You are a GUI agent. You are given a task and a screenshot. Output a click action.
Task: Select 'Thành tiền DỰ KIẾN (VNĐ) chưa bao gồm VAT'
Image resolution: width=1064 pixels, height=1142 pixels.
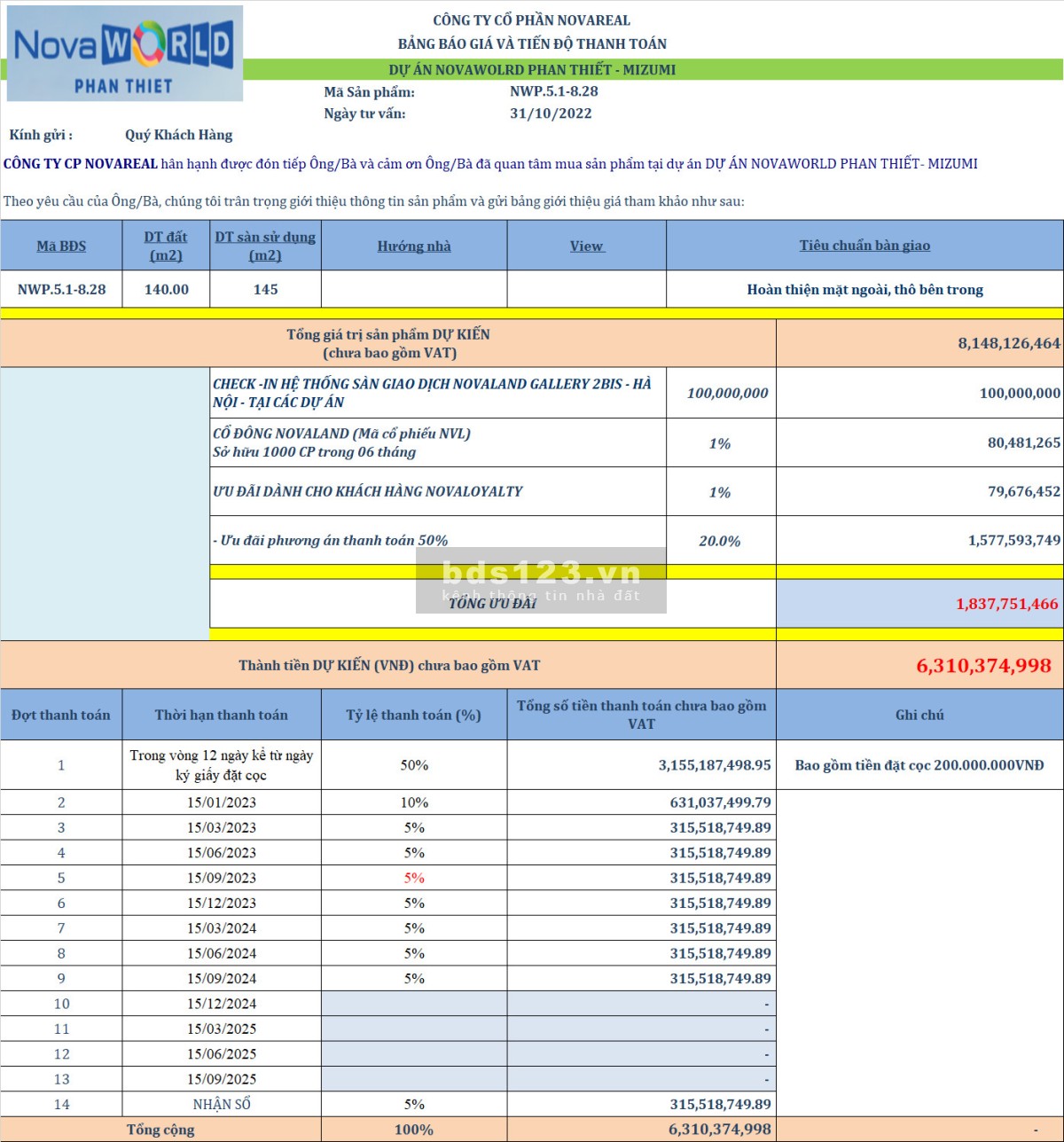click(389, 665)
